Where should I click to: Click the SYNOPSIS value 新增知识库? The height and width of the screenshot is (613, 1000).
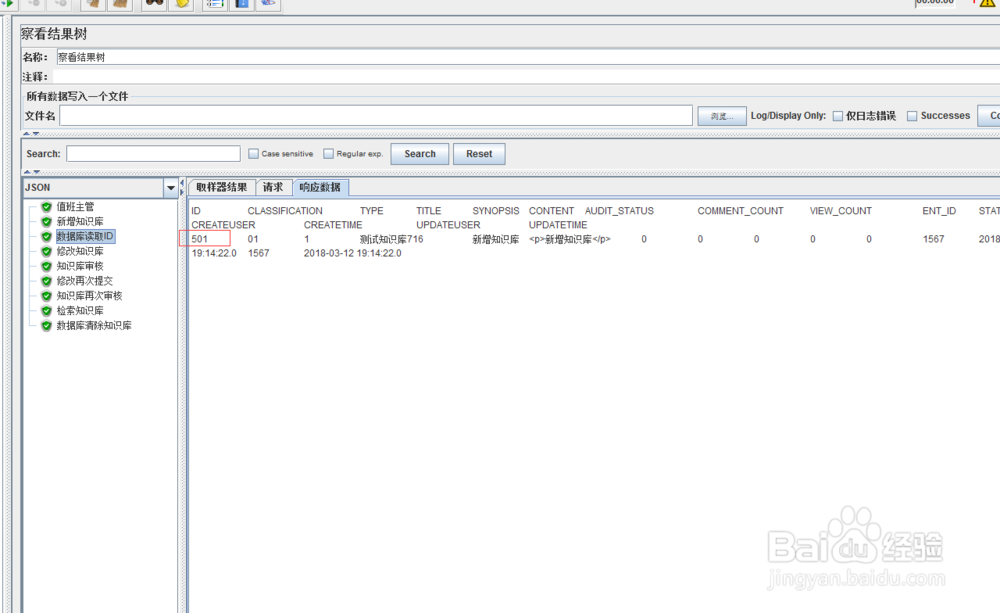click(x=496, y=239)
